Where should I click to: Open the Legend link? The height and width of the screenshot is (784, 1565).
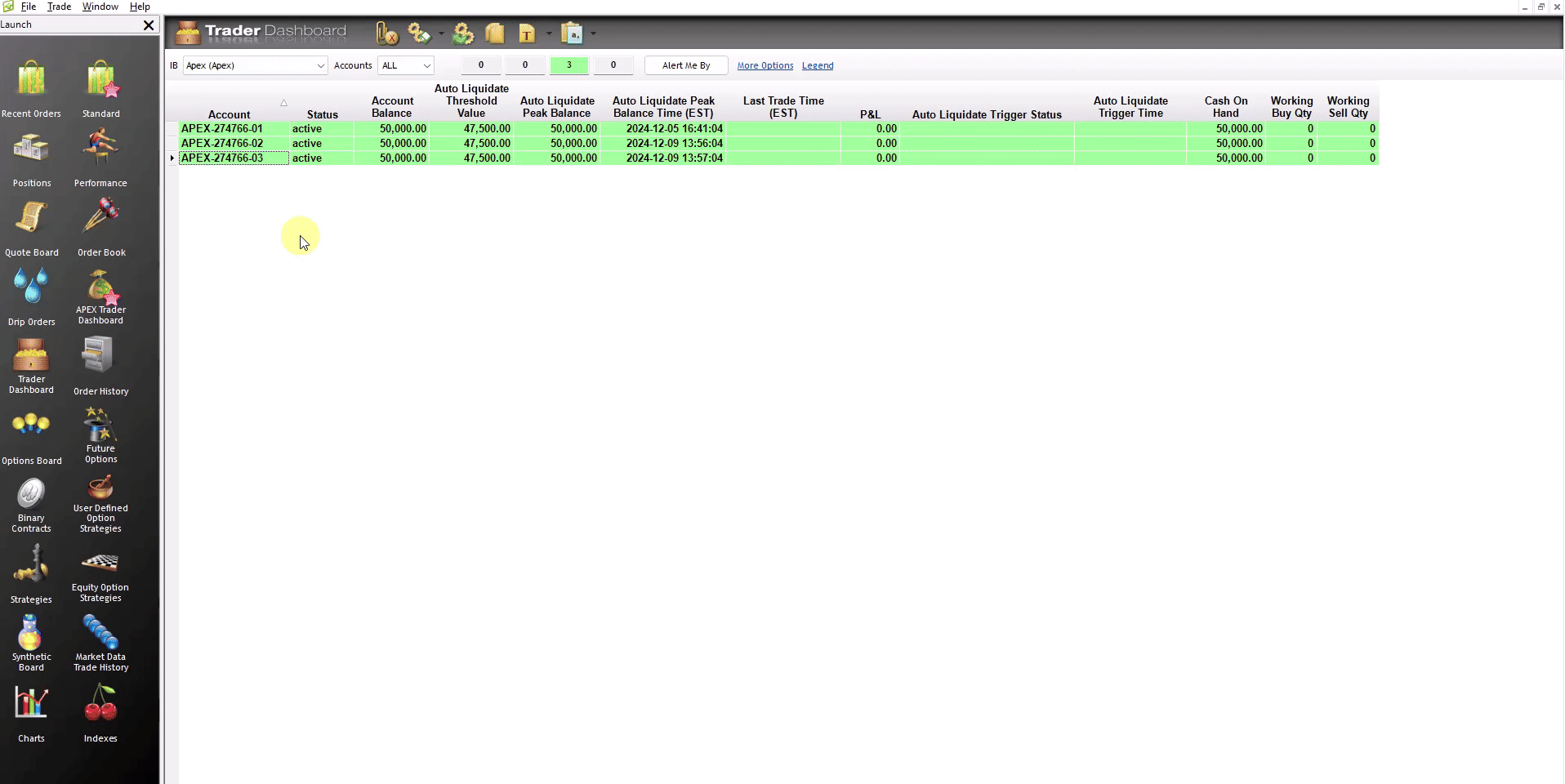(818, 65)
